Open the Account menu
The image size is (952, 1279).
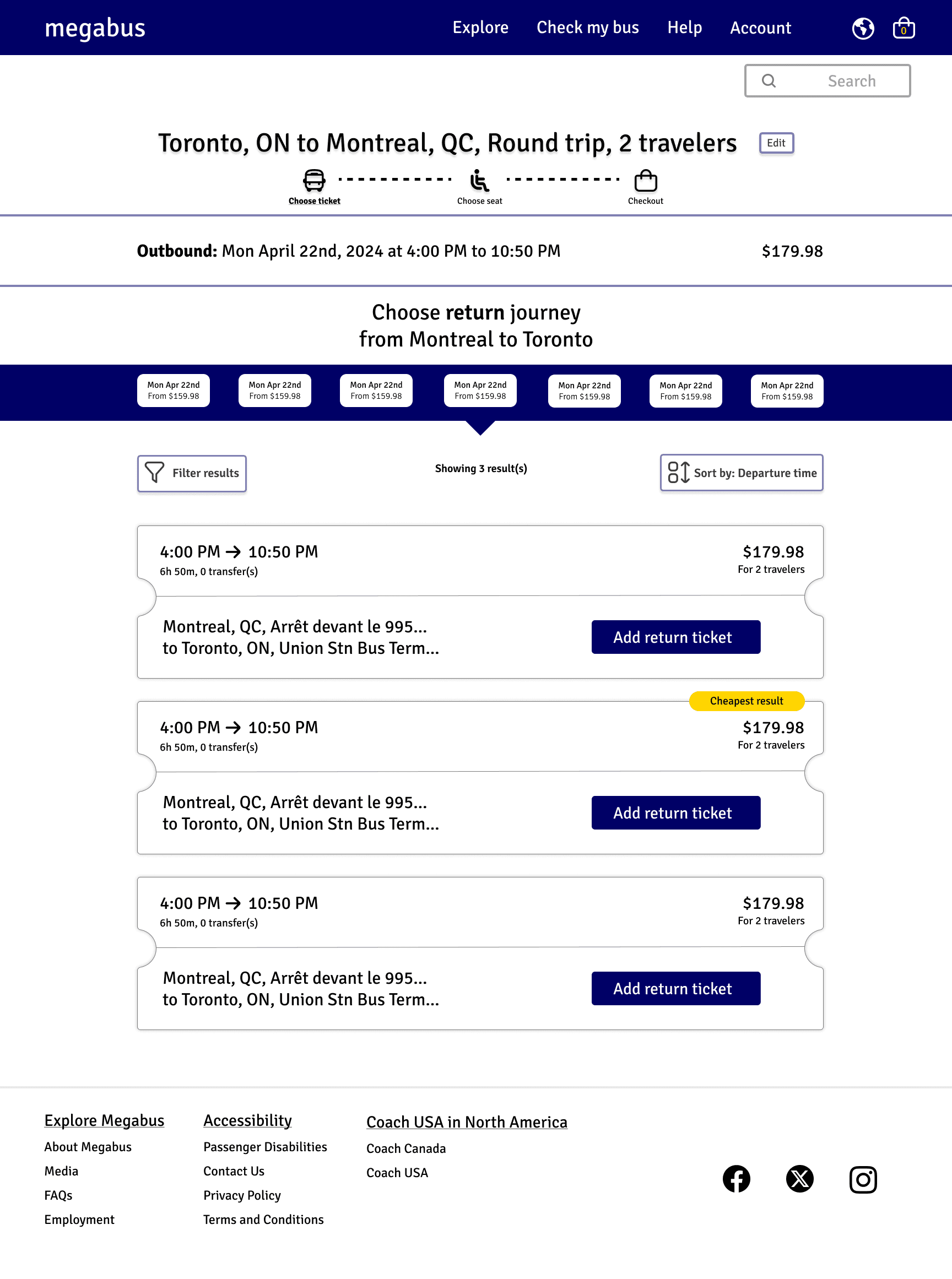[x=760, y=28]
